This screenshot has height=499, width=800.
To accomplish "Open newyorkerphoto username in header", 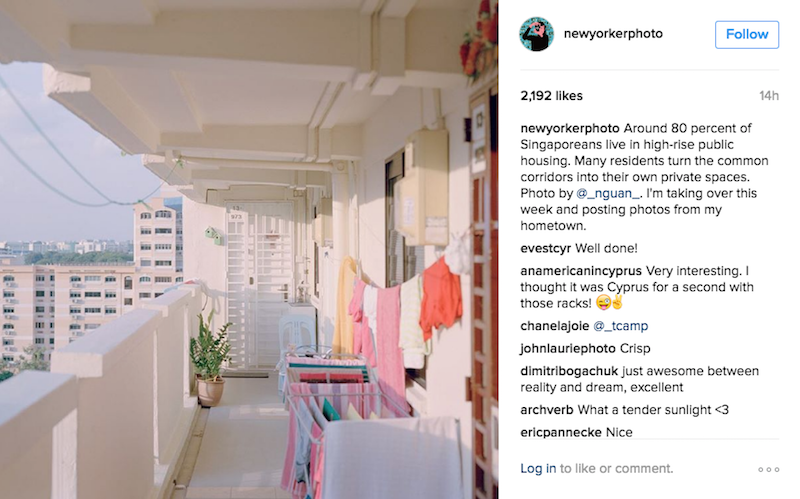I will pos(613,34).
